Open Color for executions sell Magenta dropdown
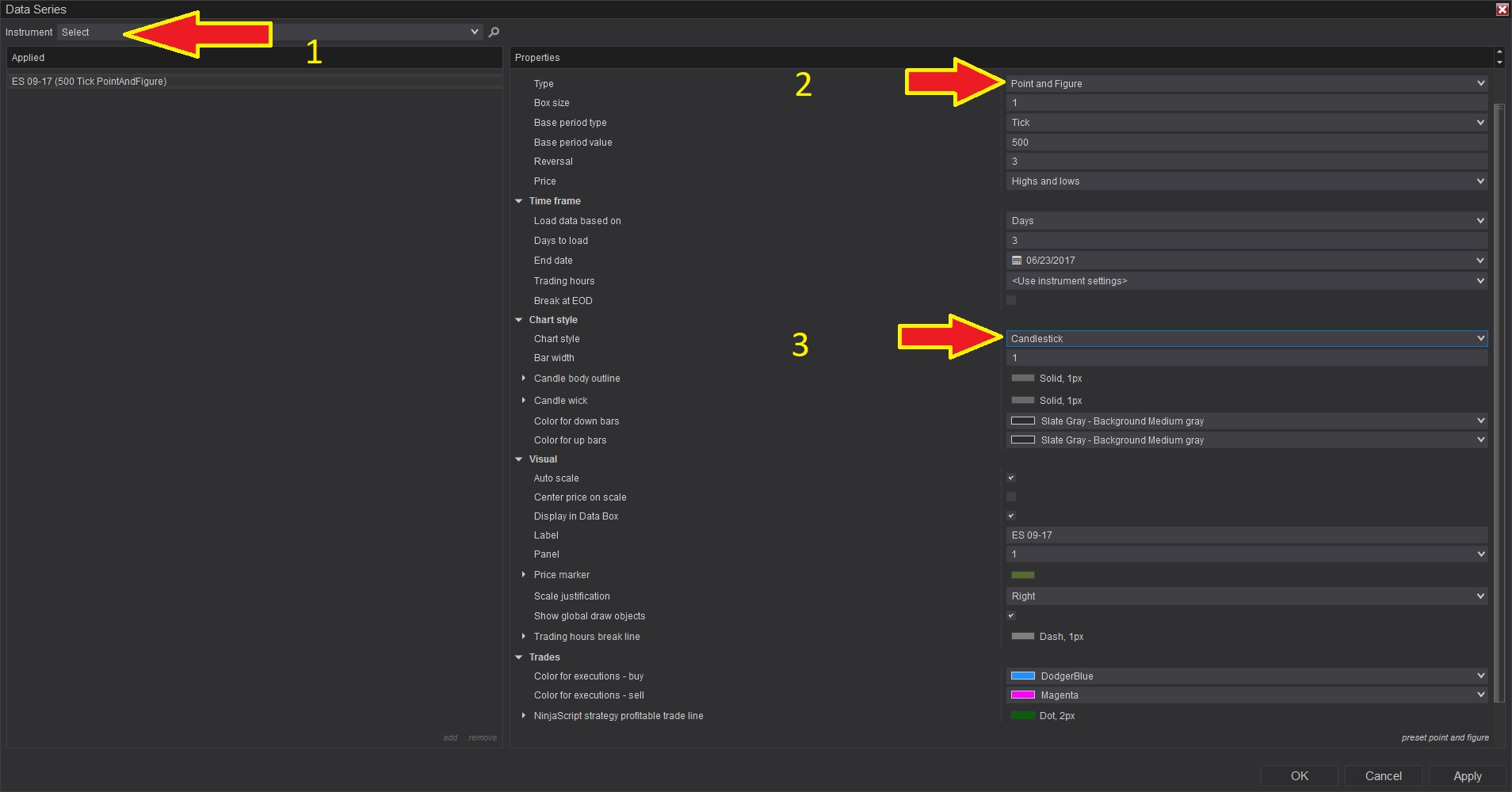This screenshot has width=1512, height=792. 1247,695
